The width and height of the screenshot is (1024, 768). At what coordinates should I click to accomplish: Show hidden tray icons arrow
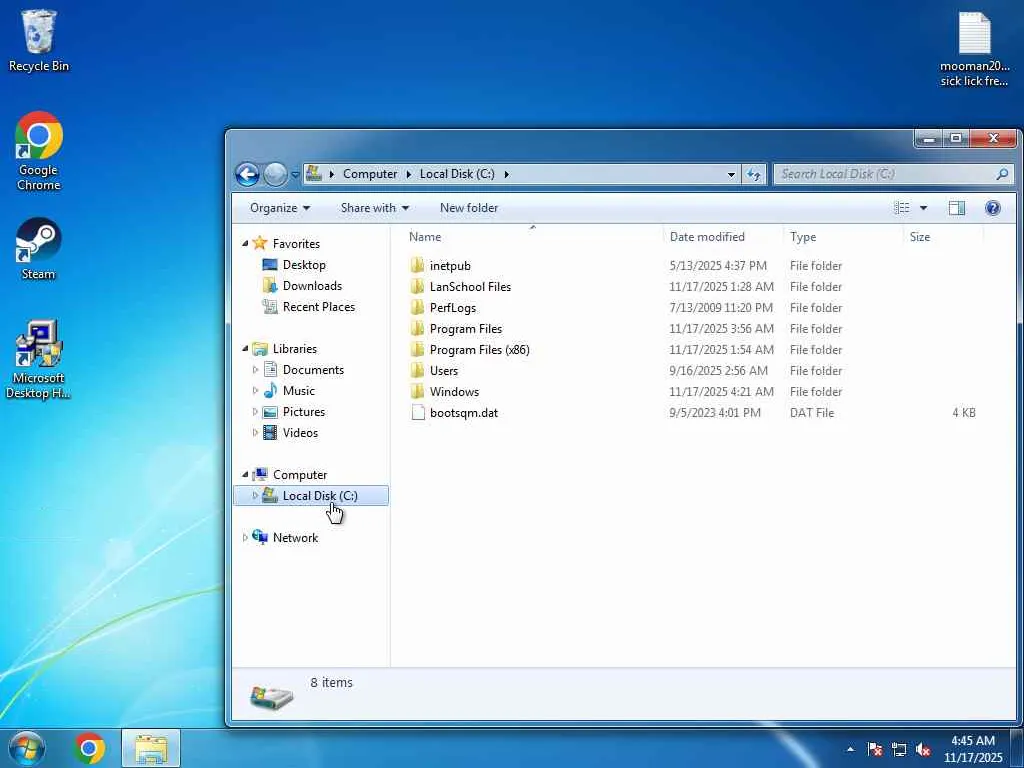coord(850,749)
